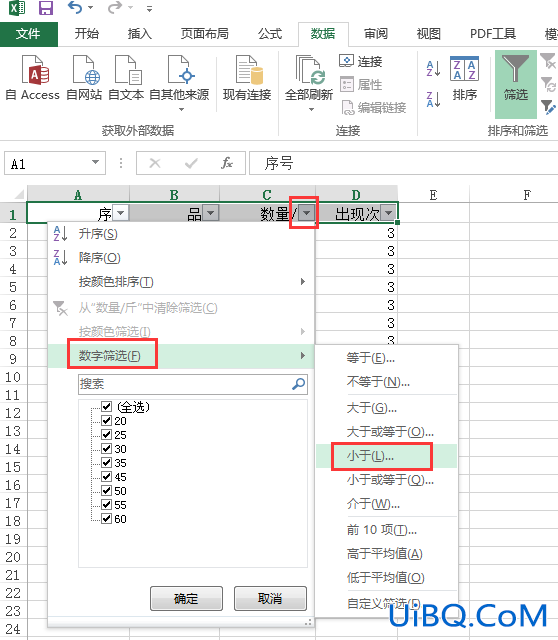Screen dimensions: 558x640
Task: Click the 取消 Cancel button
Action: tap(270, 598)
